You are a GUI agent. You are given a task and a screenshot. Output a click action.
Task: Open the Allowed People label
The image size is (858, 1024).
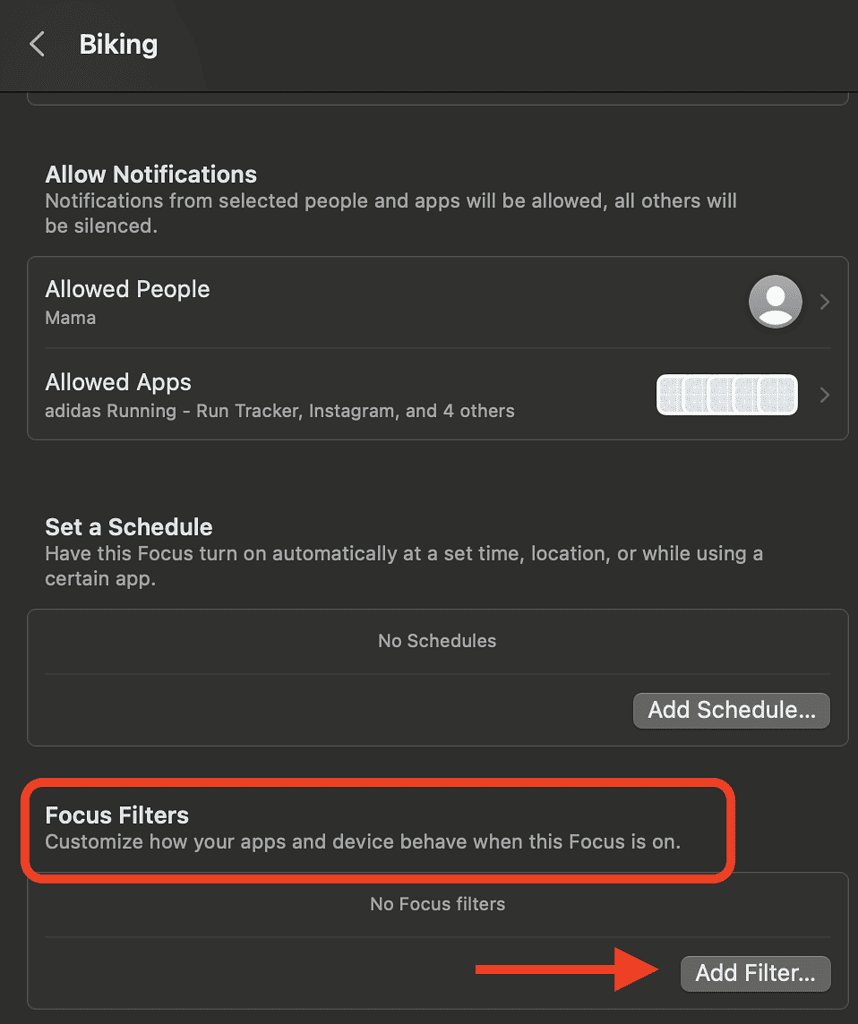tap(127, 289)
